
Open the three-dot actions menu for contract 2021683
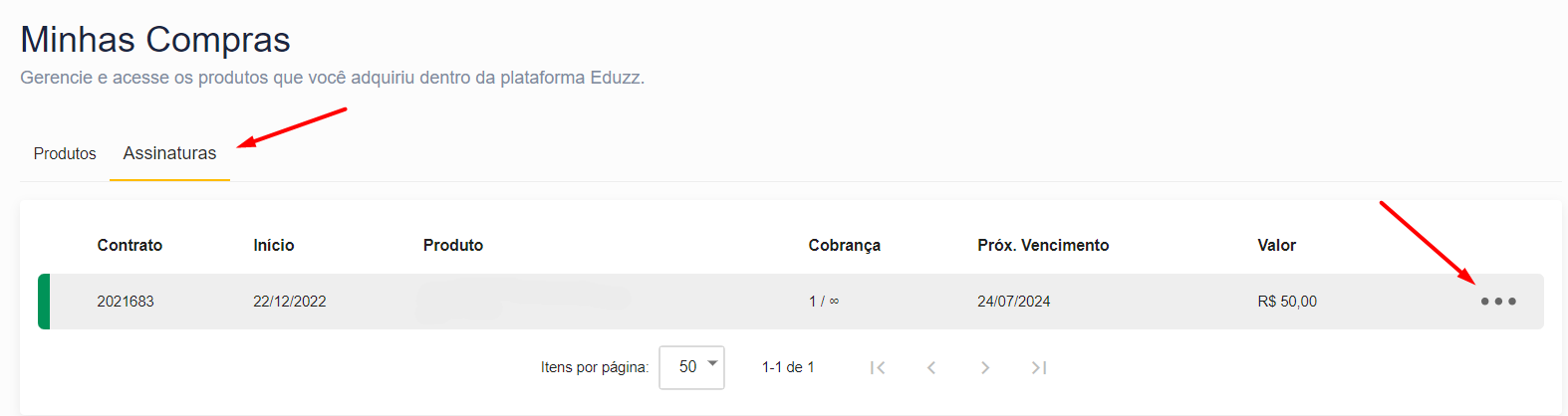click(x=1498, y=302)
